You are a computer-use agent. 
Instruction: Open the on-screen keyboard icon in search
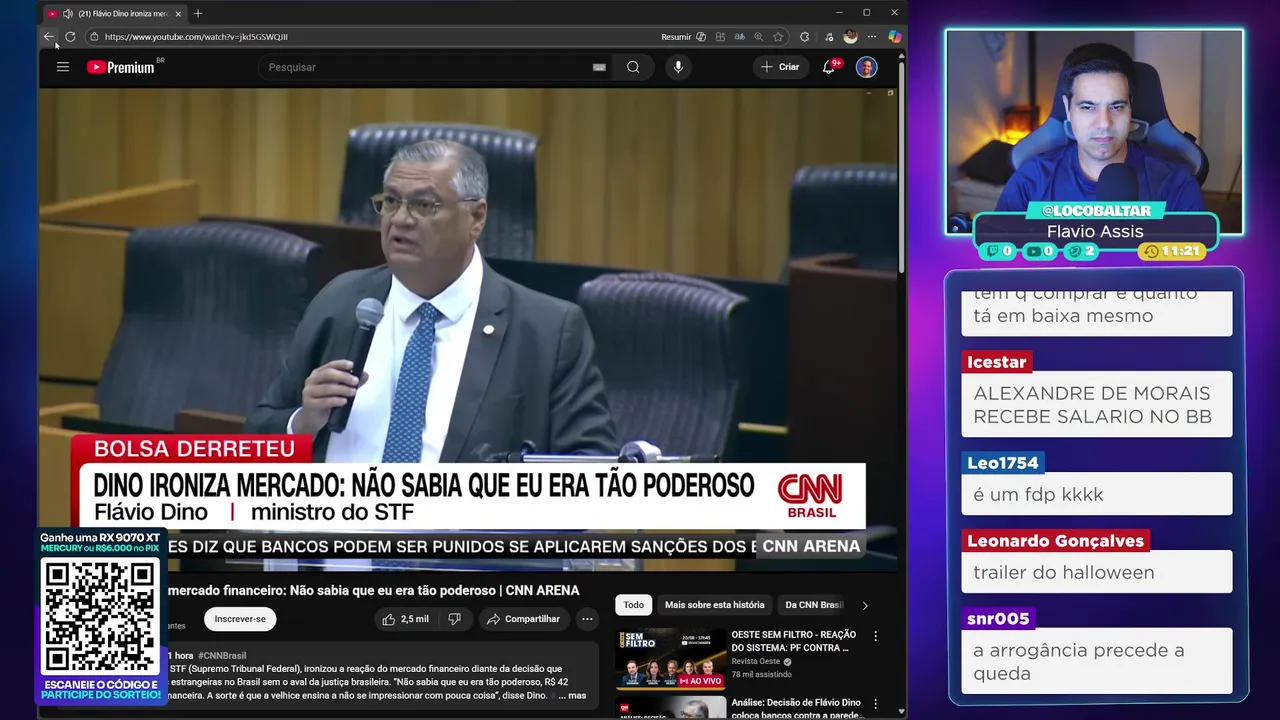(x=599, y=67)
